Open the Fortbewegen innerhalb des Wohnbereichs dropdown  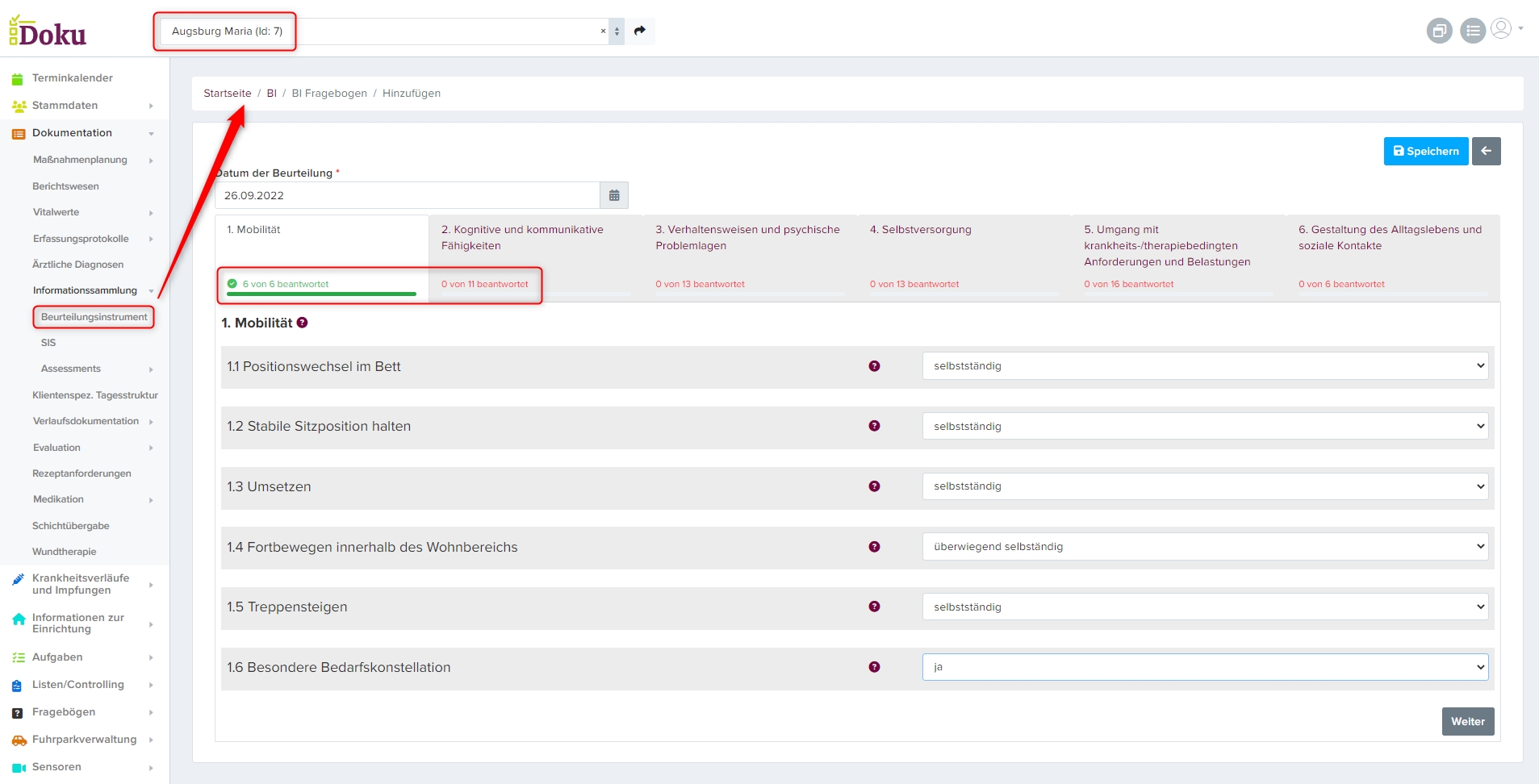point(1205,547)
